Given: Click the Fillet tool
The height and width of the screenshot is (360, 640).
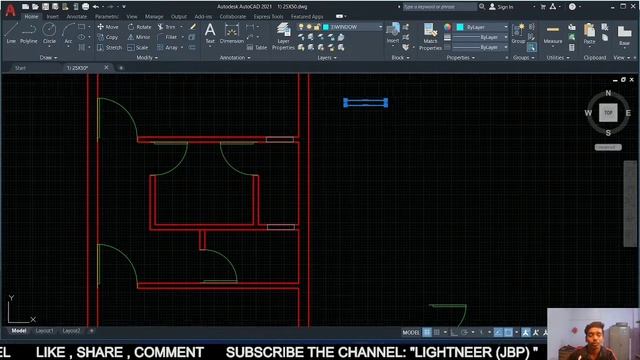Looking at the screenshot, I should tap(167, 37).
